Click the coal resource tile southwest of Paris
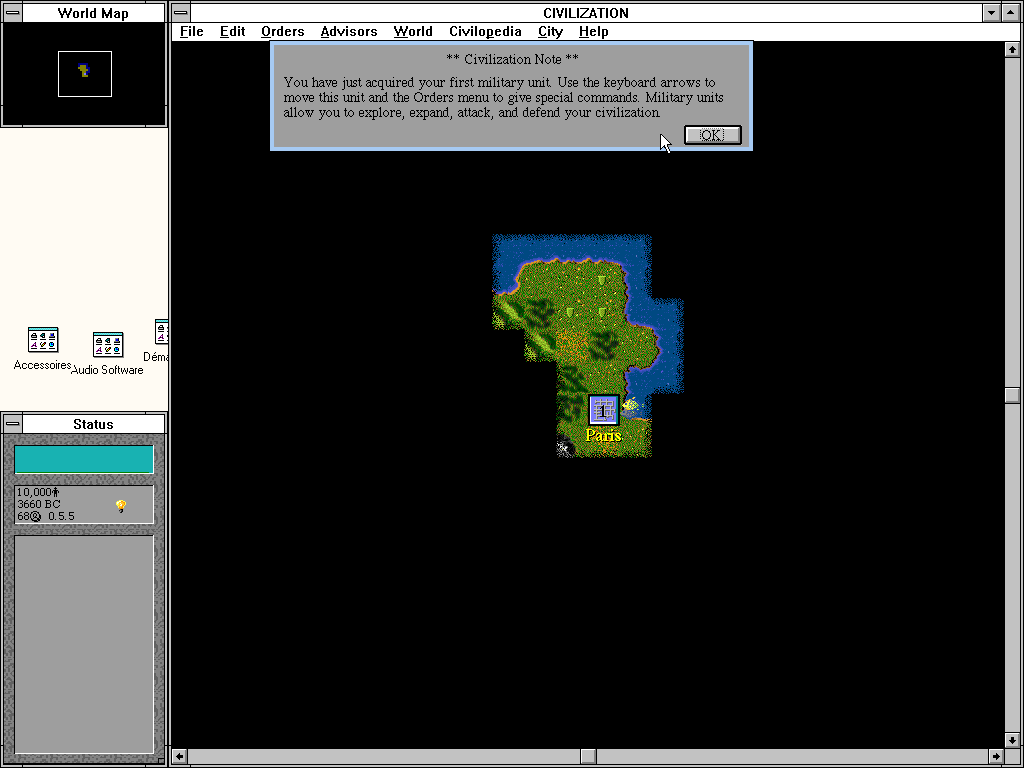This screenshot has height=768, width=1024. (564, 448)
